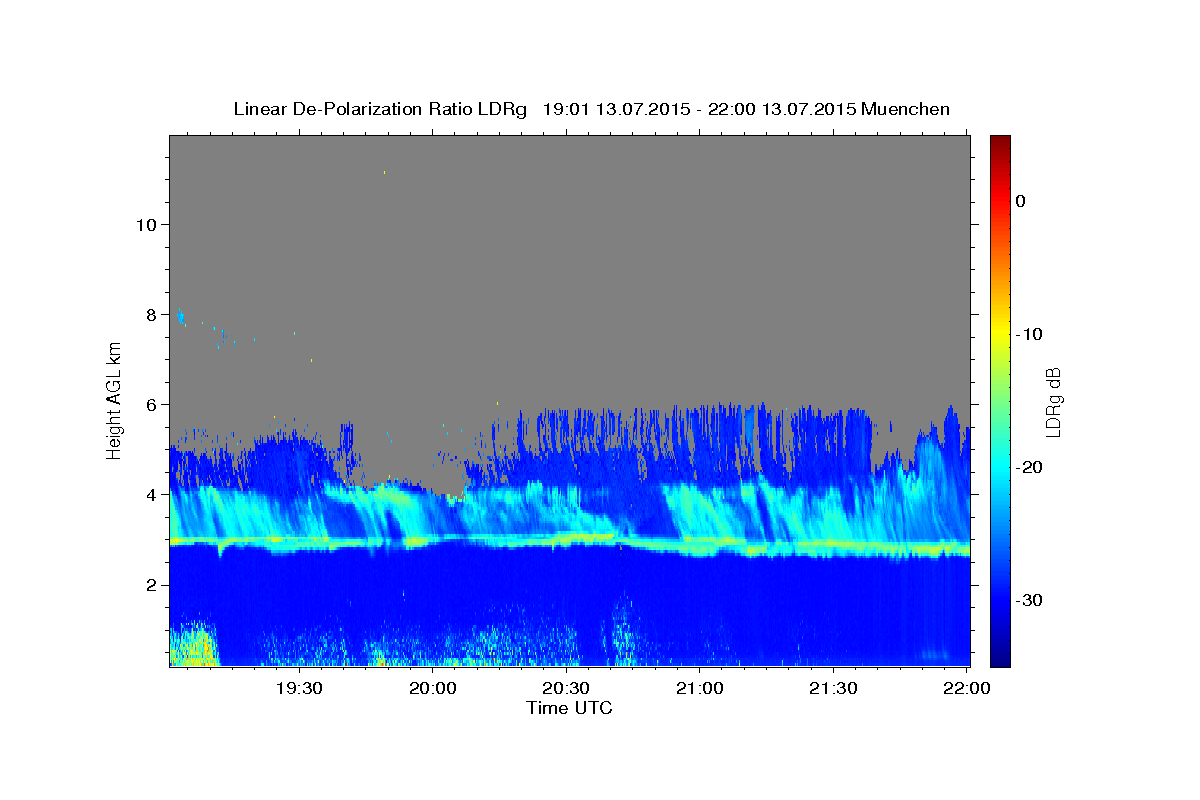This screenshot has height=800, width=1200.
Task: Click the dark blue bottom of the colorbar
Action: tap(1000, 657)
